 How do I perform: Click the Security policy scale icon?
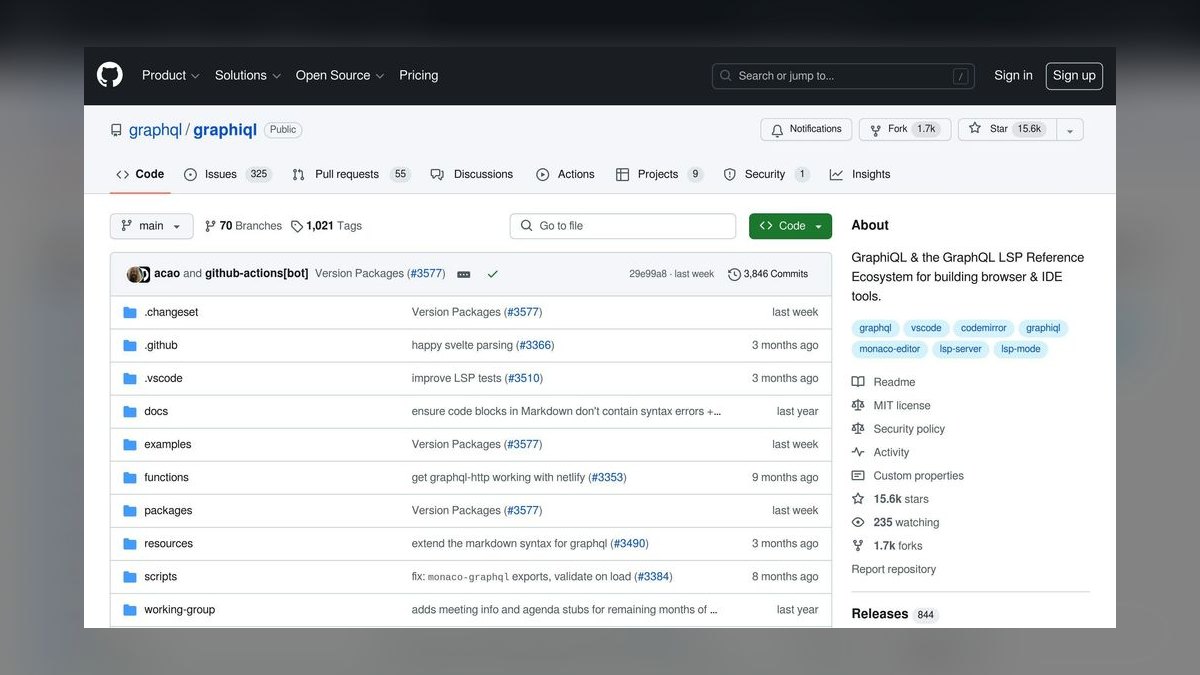(x=858, y=428)
